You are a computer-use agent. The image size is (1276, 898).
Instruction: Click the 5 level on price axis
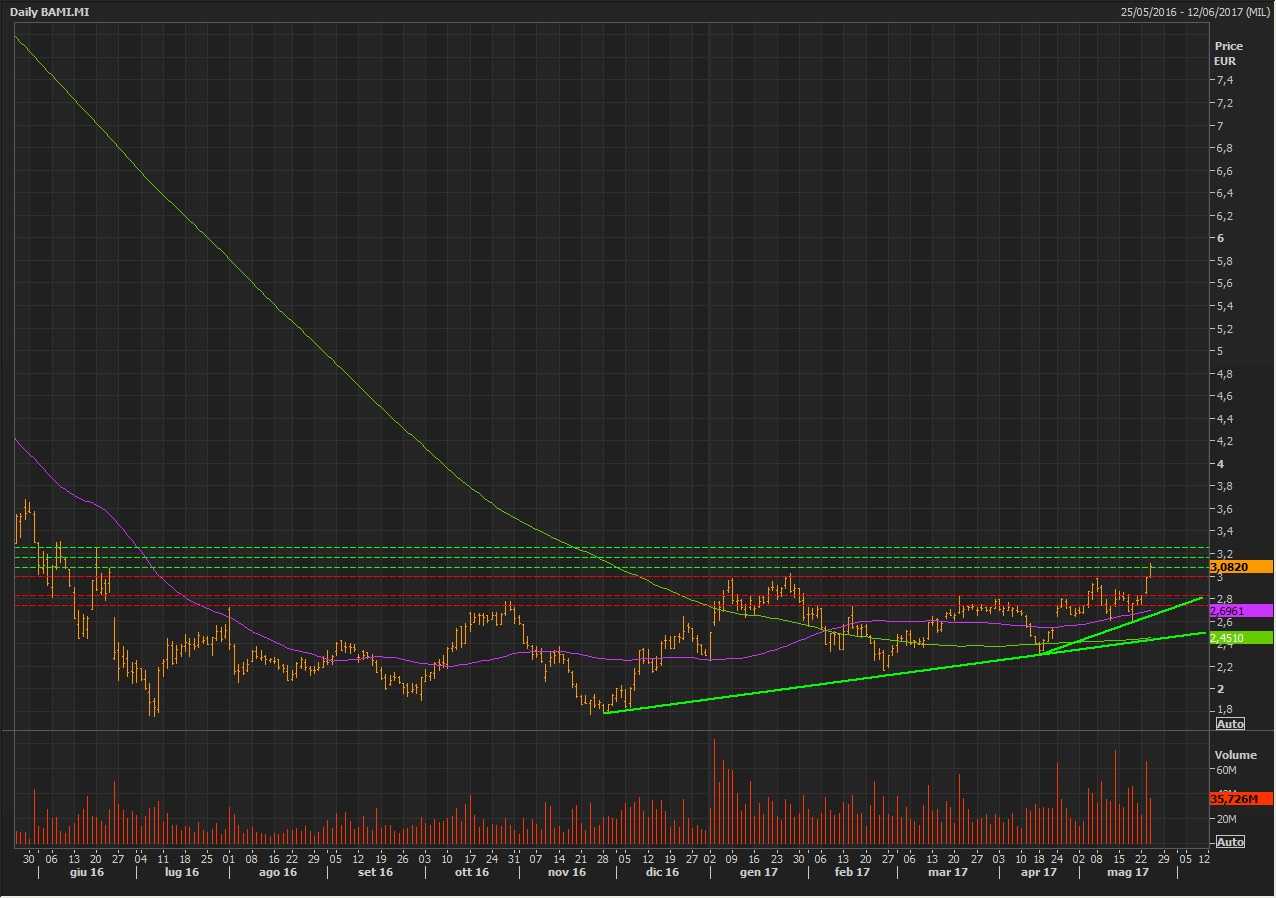pyautogui.click(x=1219, y=351)
